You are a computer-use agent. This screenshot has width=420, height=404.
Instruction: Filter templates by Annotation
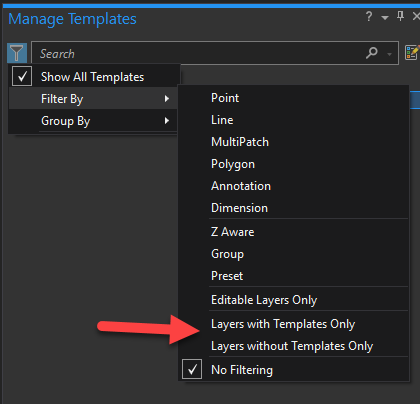click(x=293, y=186)
